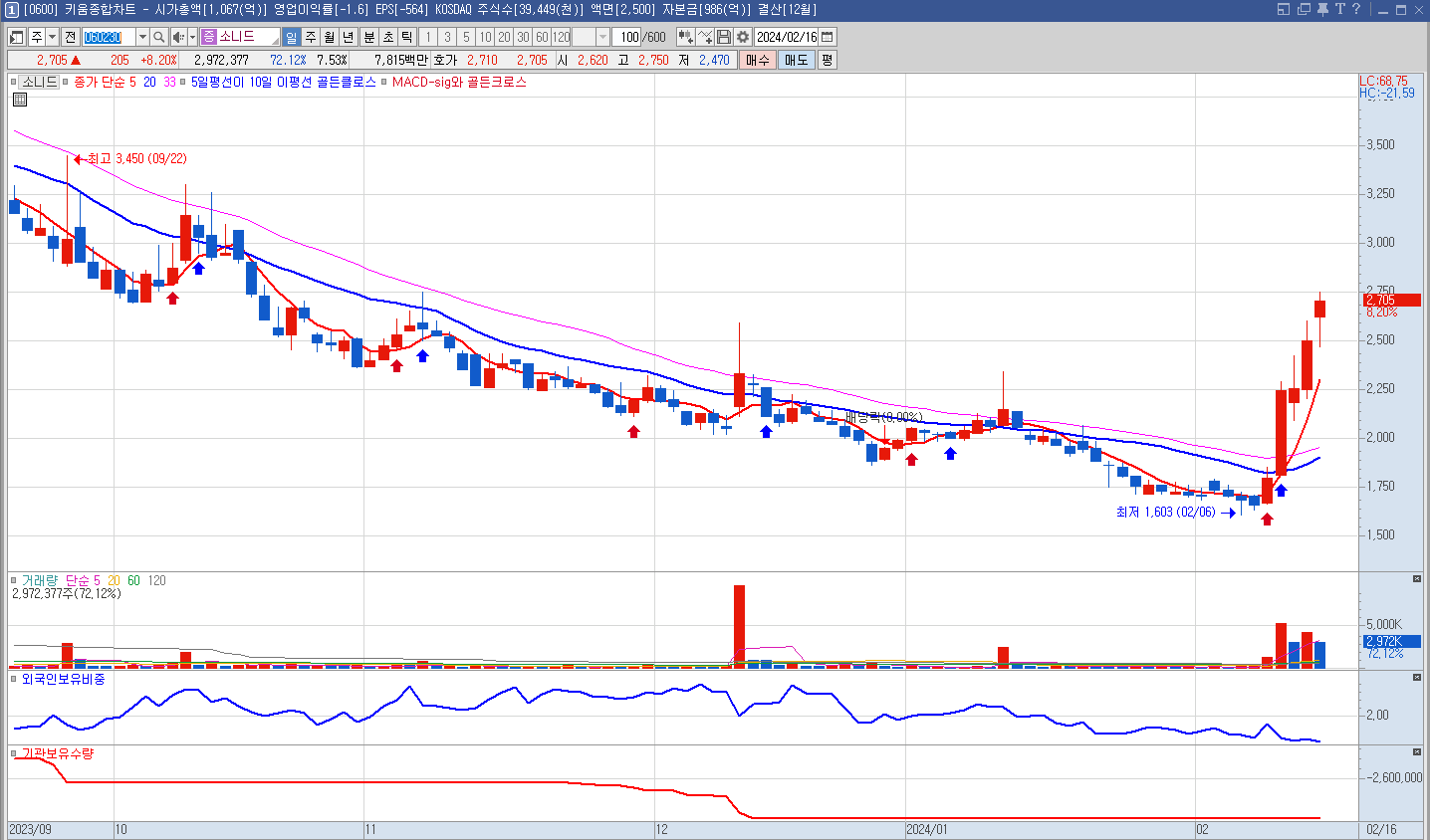Click the volume axis label 2,972K
Screen dimensions: 1430x840
[x=1392, y=641]
